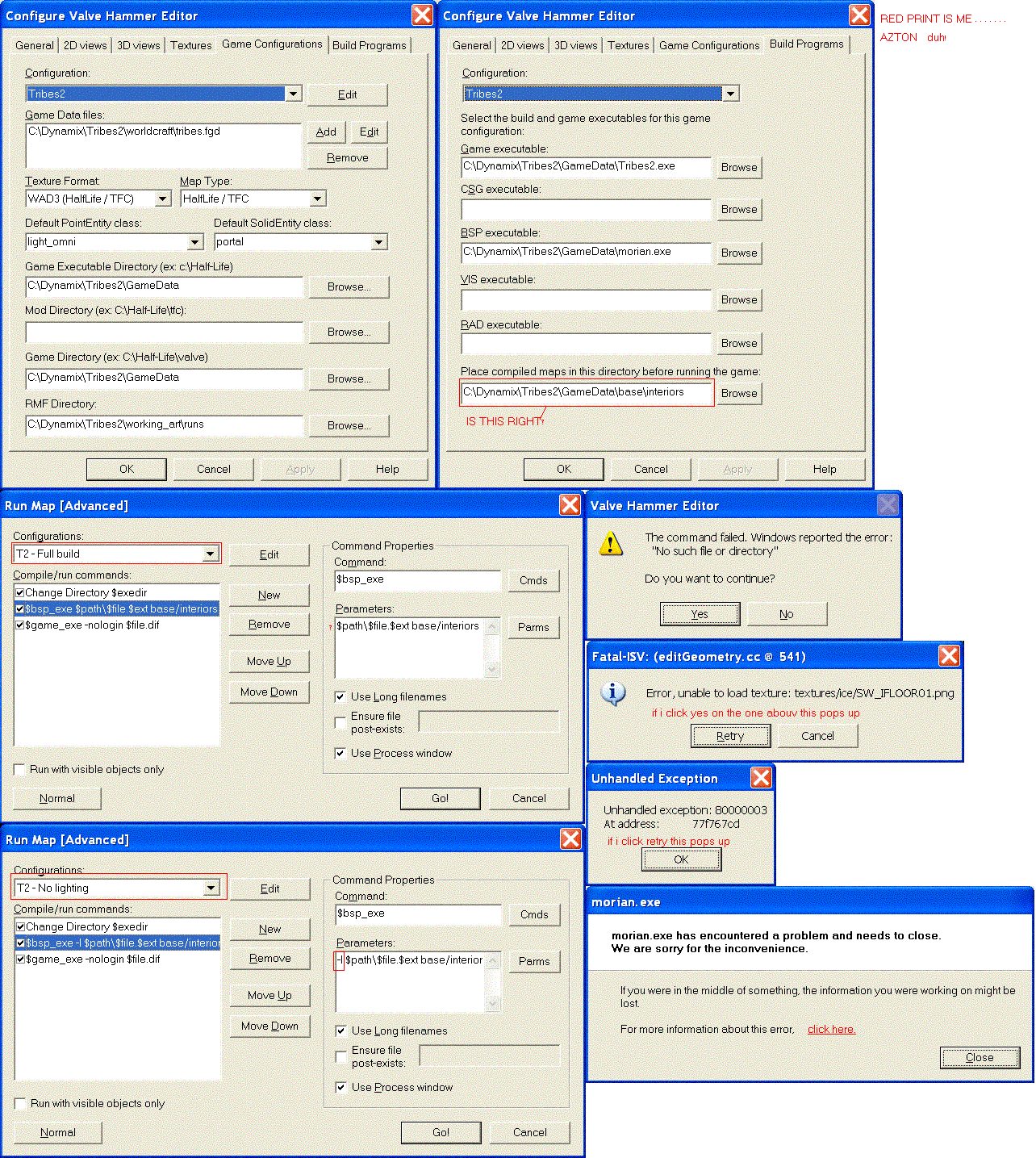This screenshot has width=1036, height=1158.
Task: Click the empty CSG executable field
Action: point(587,209)
